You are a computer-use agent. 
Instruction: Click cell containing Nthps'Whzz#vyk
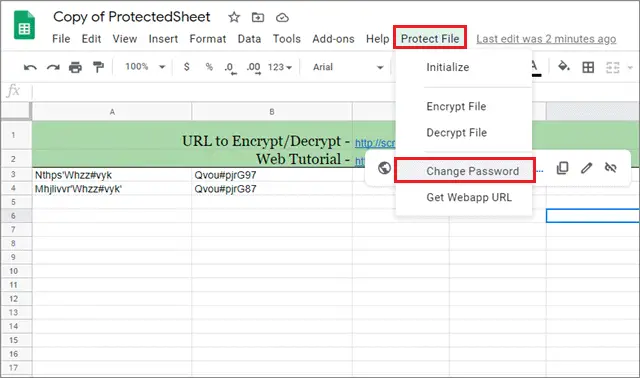[112, 175]
